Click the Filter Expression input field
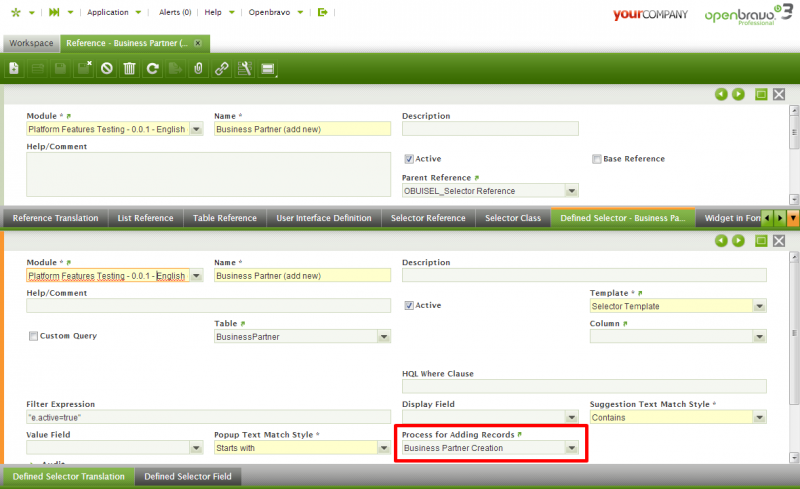 [x=208, y=417]
